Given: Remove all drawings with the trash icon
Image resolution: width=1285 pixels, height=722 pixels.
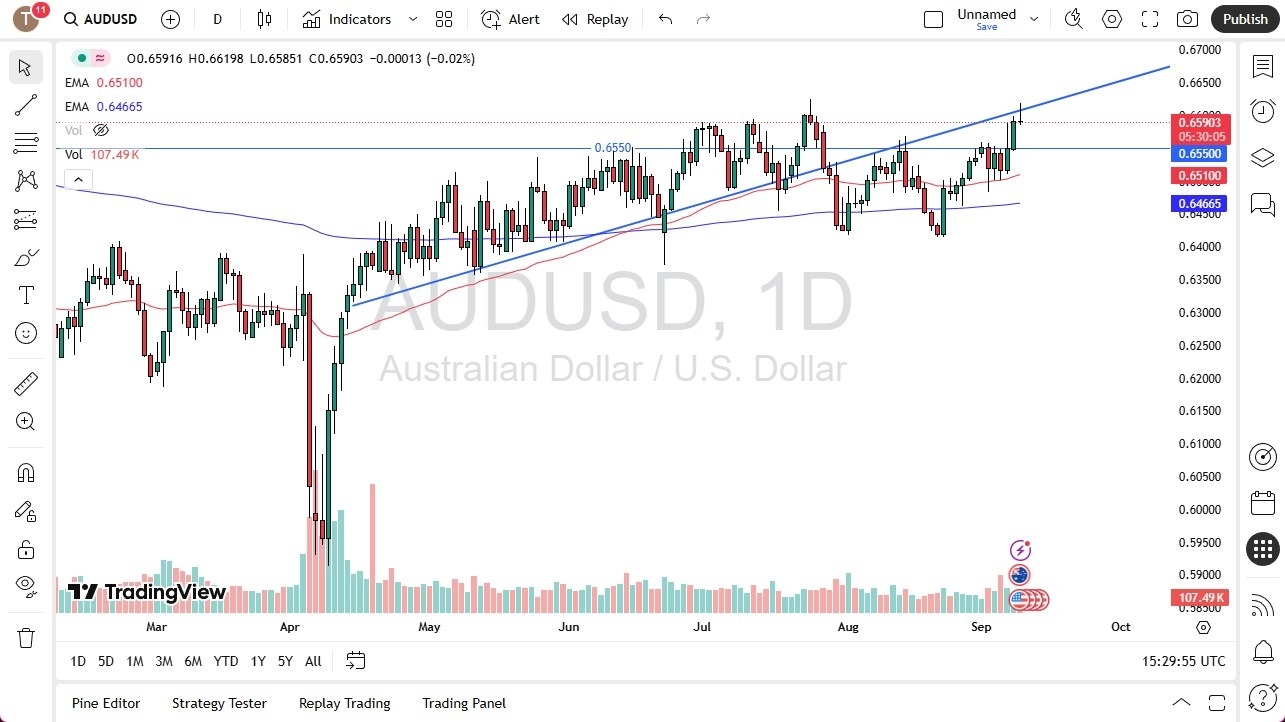Looking at the screenshot, I should [25, 637].
